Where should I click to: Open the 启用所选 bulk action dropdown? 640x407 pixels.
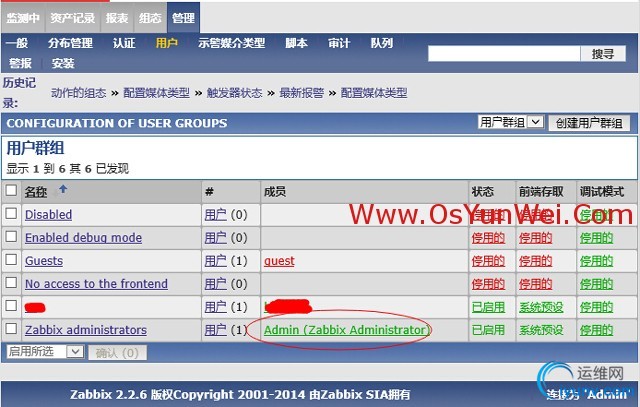(45, 351)
